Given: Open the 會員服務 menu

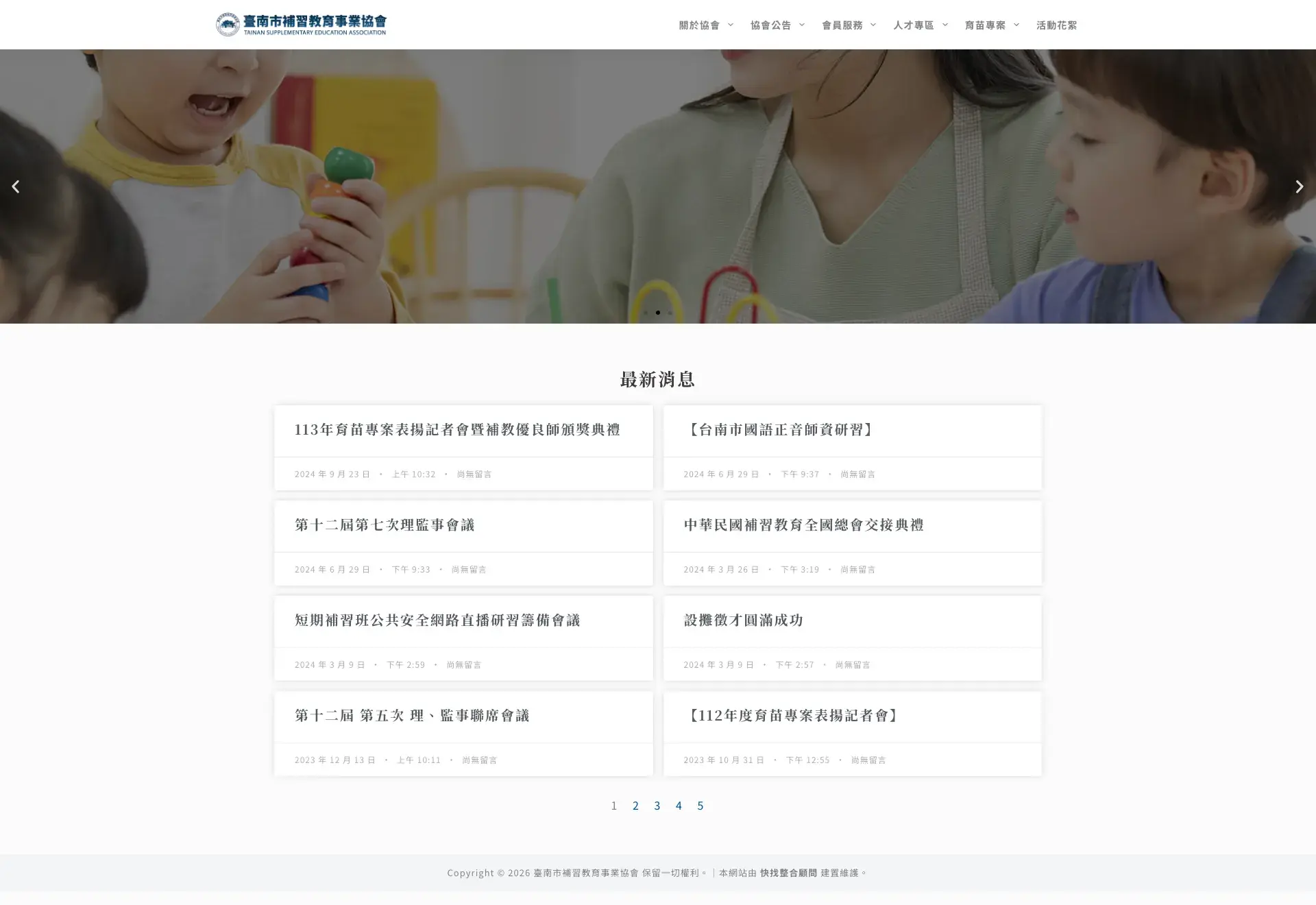Looking at the screenshot, I should 842,25.
